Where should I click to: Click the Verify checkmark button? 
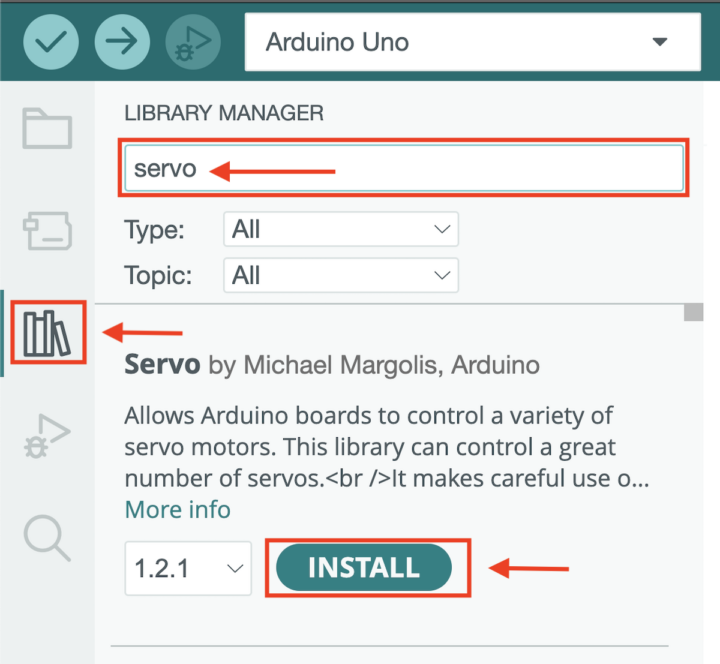[51, 42]
